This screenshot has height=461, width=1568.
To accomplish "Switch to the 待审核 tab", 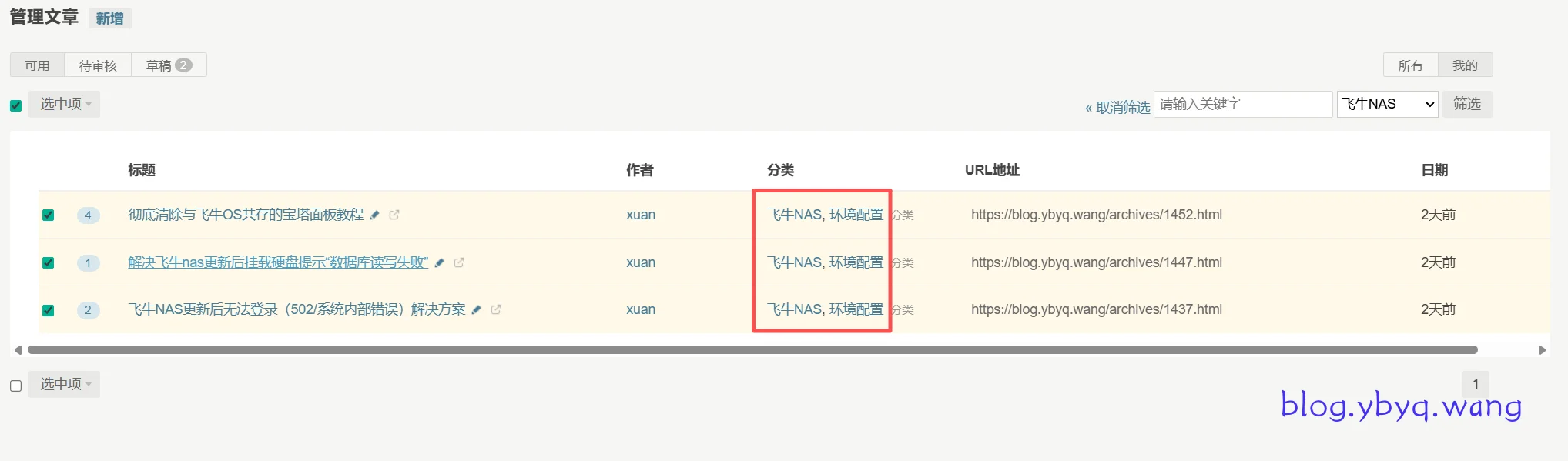I will click(x=98, y=65).
